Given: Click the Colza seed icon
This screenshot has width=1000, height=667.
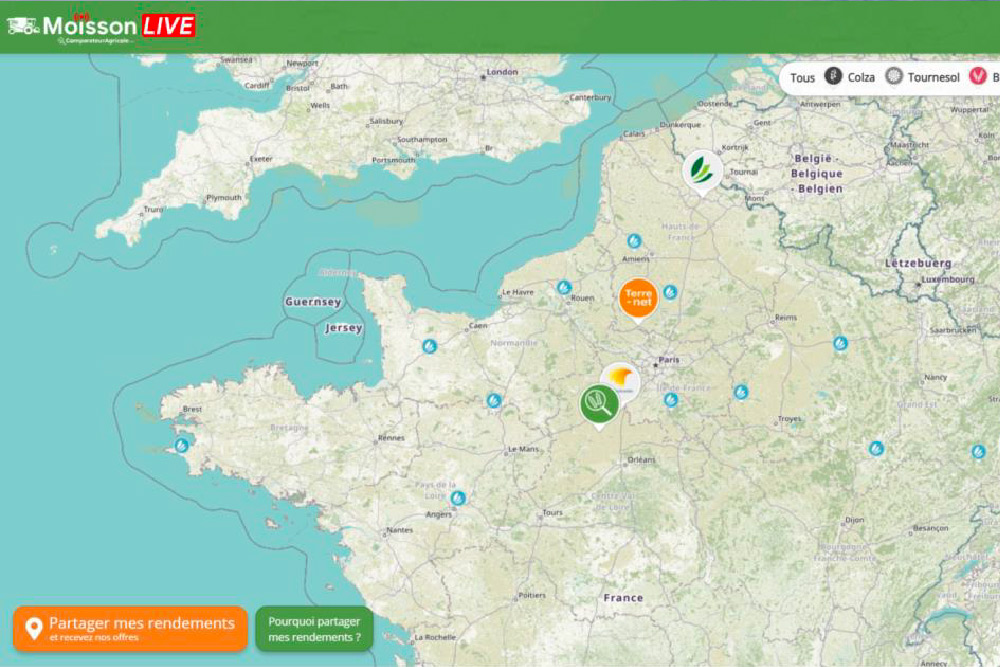Looking at the screenshot, I should [833, 77].
